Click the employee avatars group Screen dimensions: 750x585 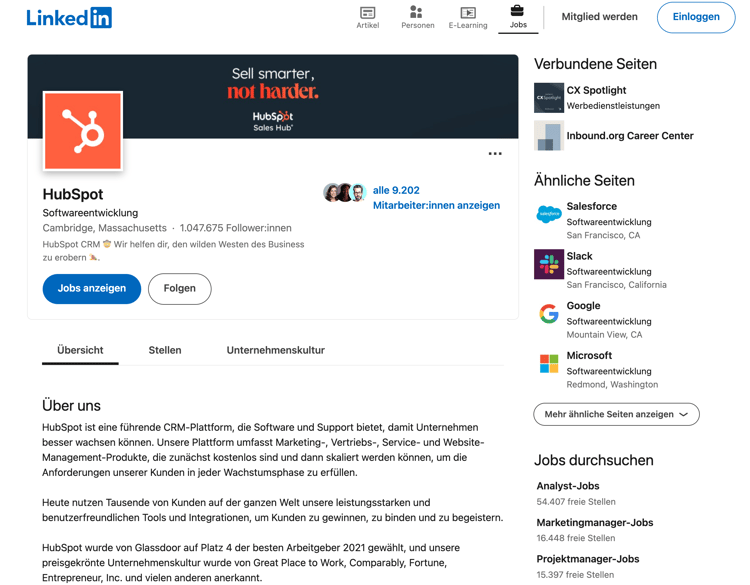coord(345,193)
